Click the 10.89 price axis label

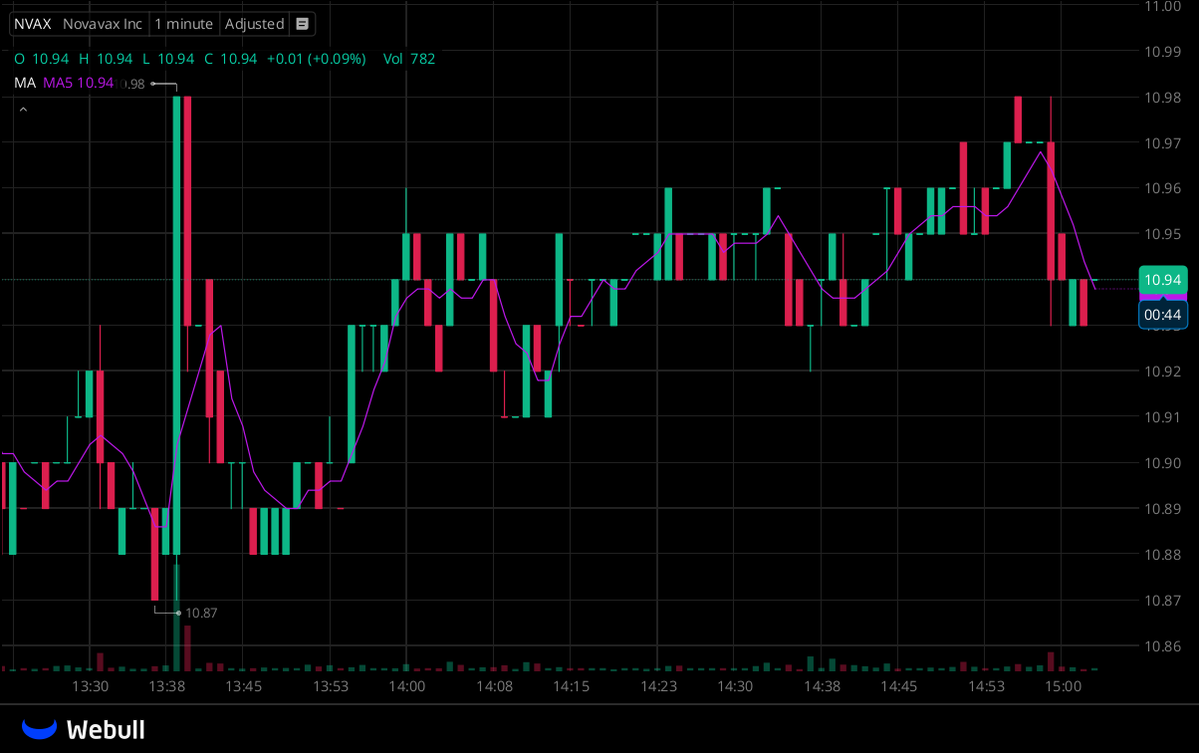coord(1162,509)
